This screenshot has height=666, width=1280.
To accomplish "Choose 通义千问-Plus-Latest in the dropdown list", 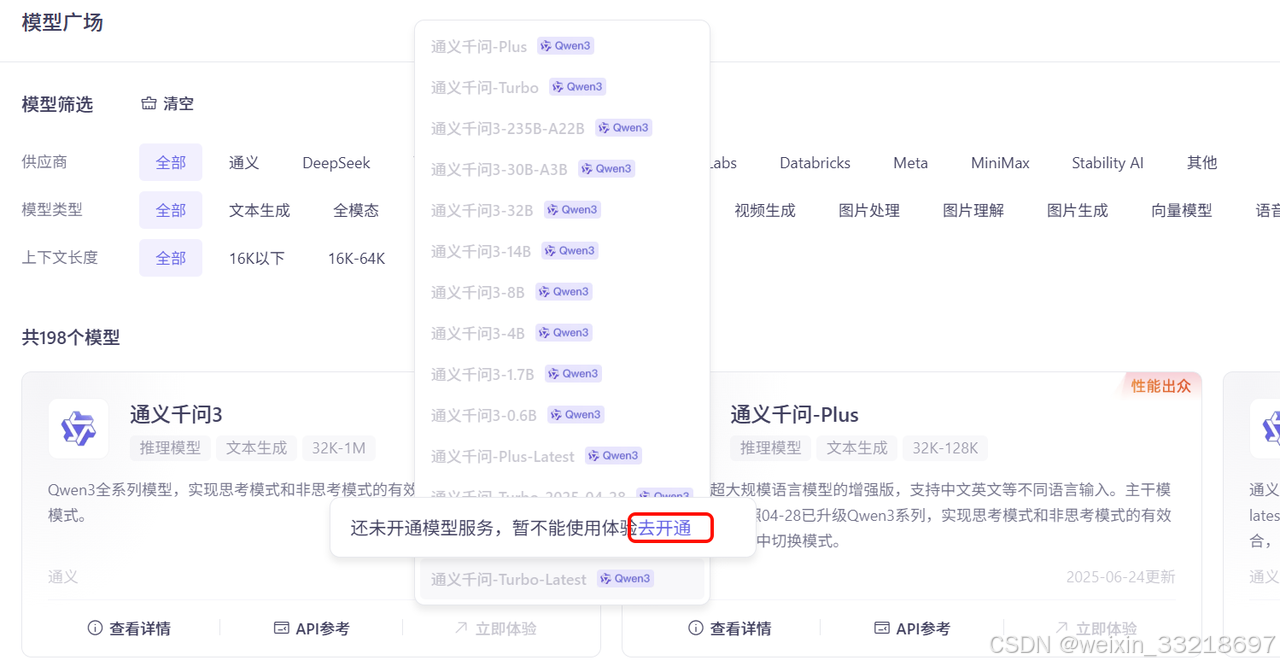I will point(562,456).
